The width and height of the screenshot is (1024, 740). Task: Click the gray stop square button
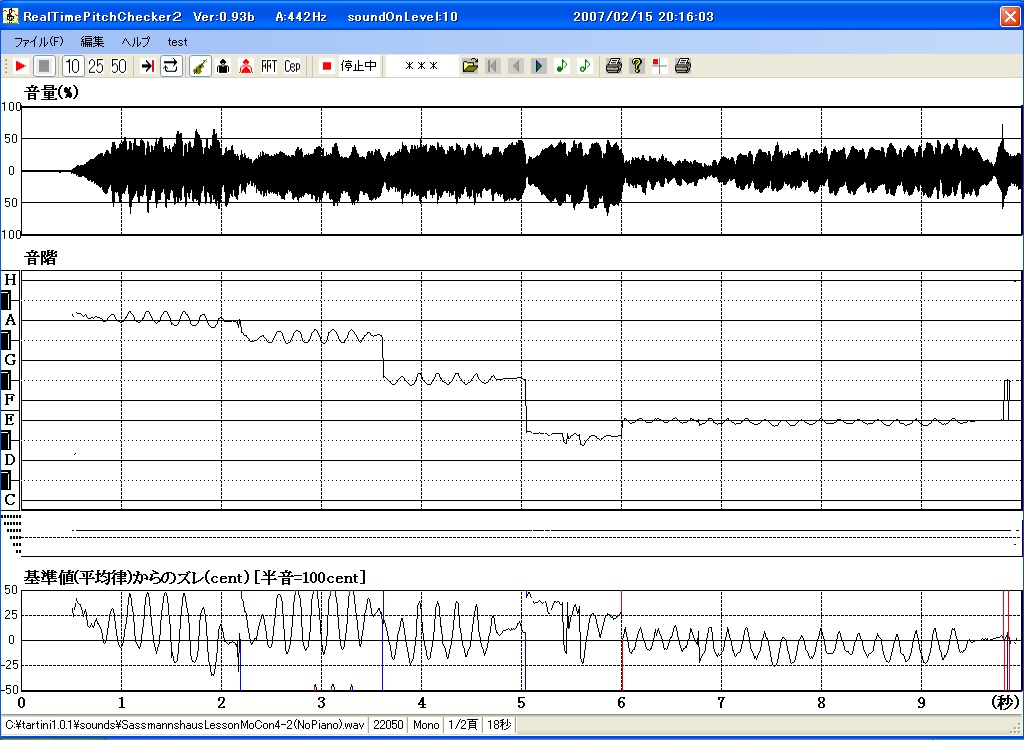(44, 66)
